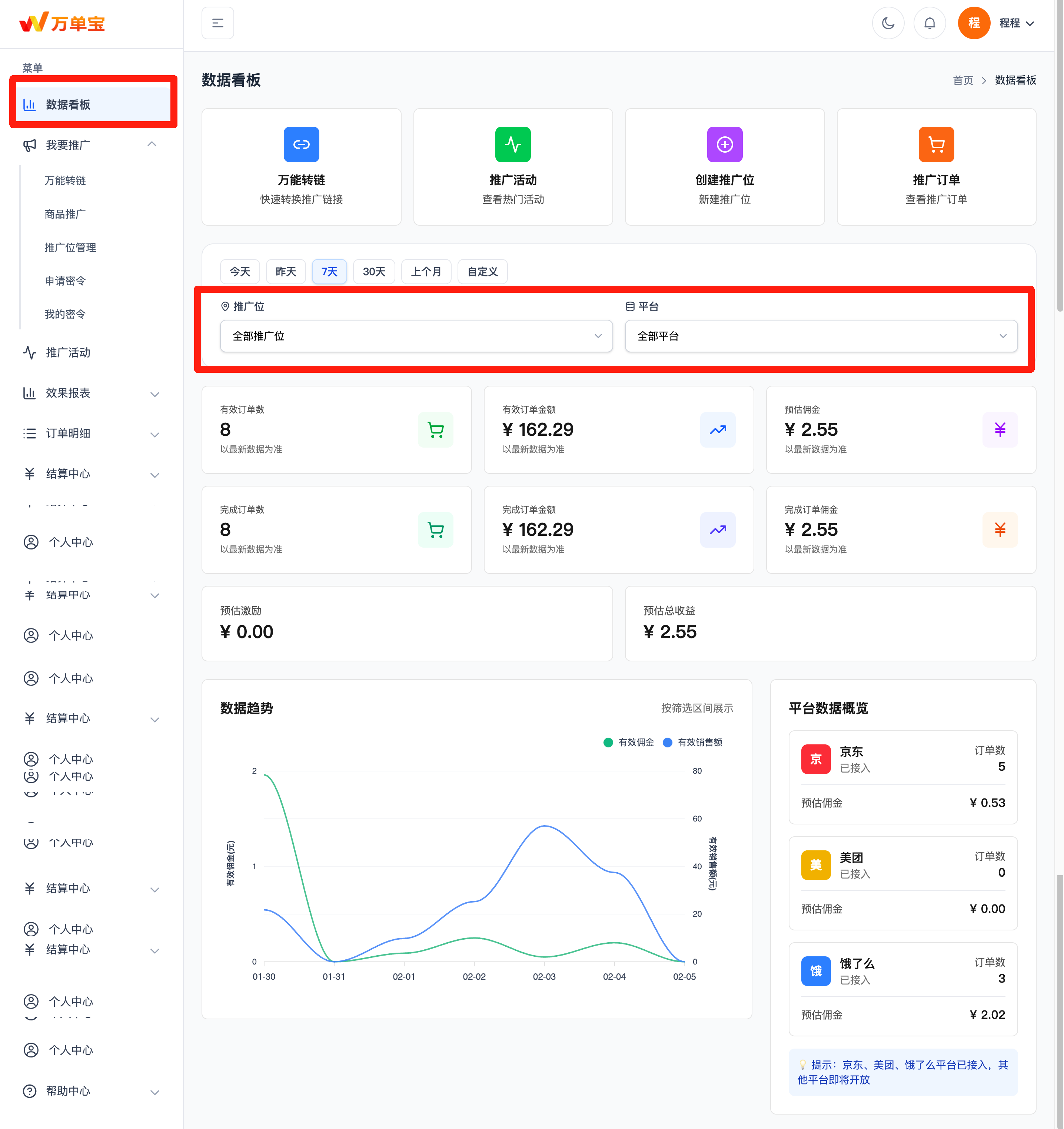The height and width of the screenshot is (1129, 1064).
Task: Click cart icon in 有效订单数 card
Action: 435,430
